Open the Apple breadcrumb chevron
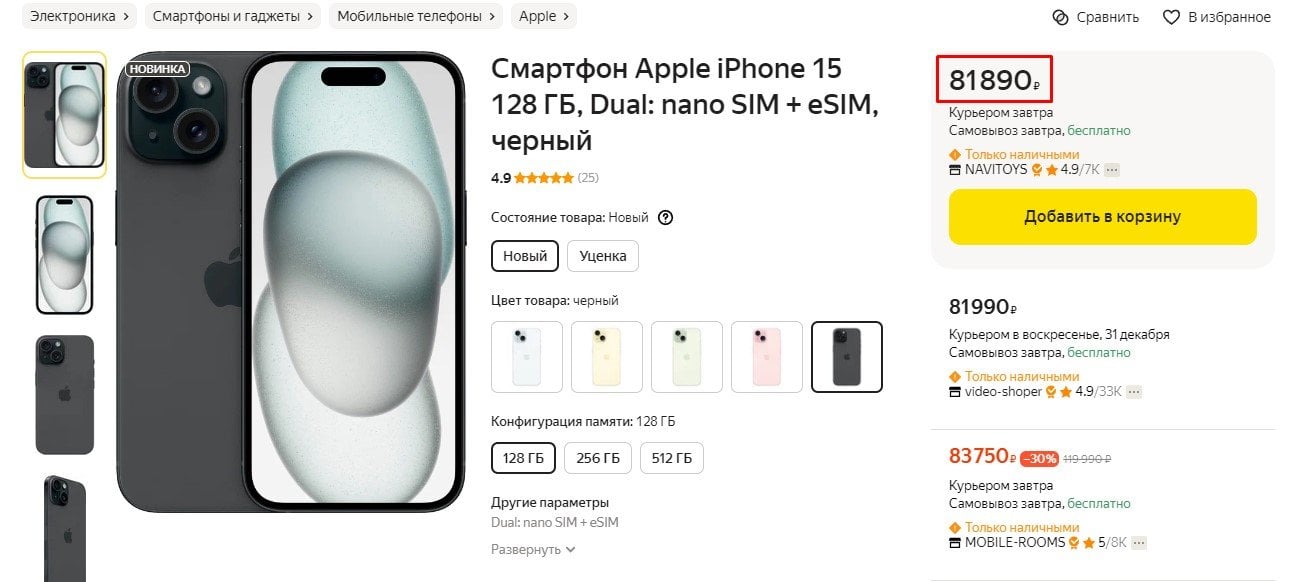The height and width of the screenshot is (582, 1310). 567,16
